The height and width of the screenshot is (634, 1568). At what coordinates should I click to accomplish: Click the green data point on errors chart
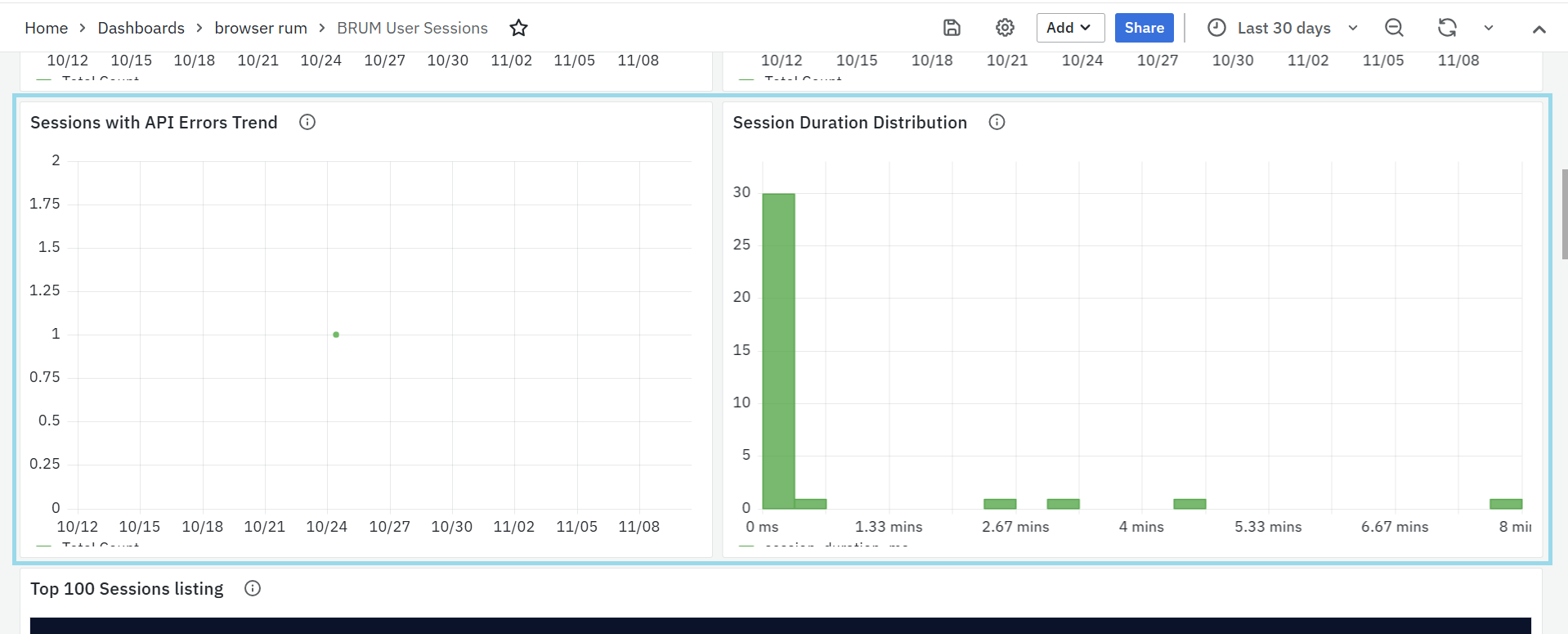(336, 335)
